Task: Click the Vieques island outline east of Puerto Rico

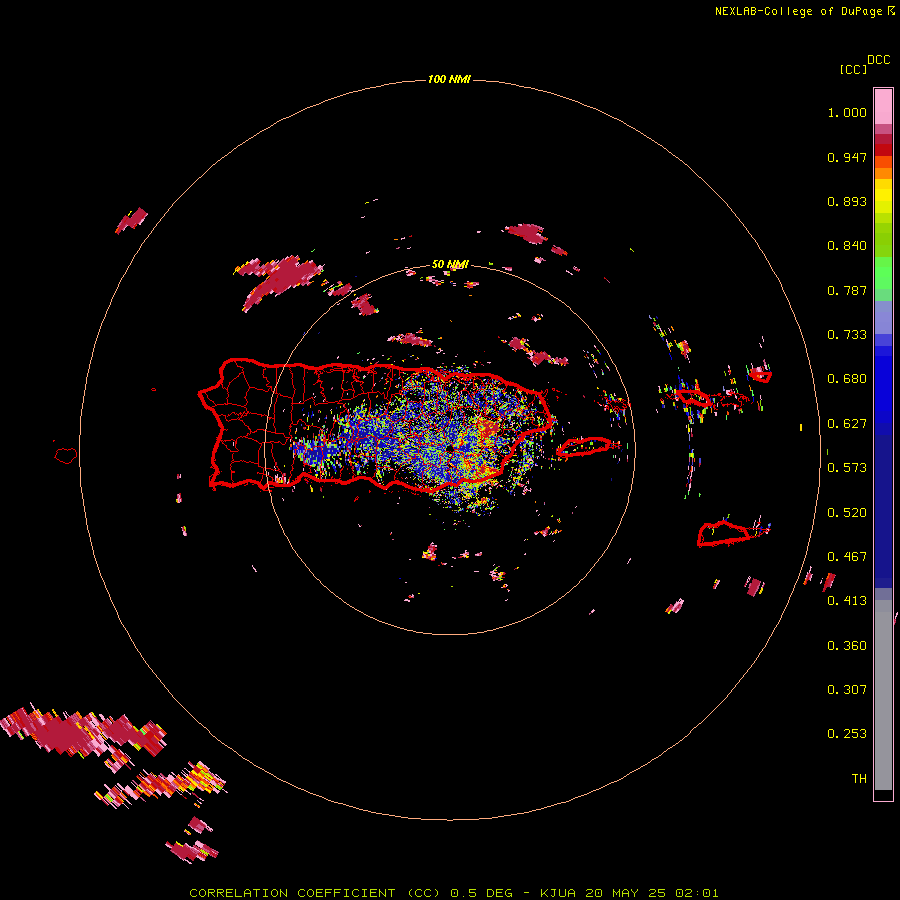Action: point(584,447)
